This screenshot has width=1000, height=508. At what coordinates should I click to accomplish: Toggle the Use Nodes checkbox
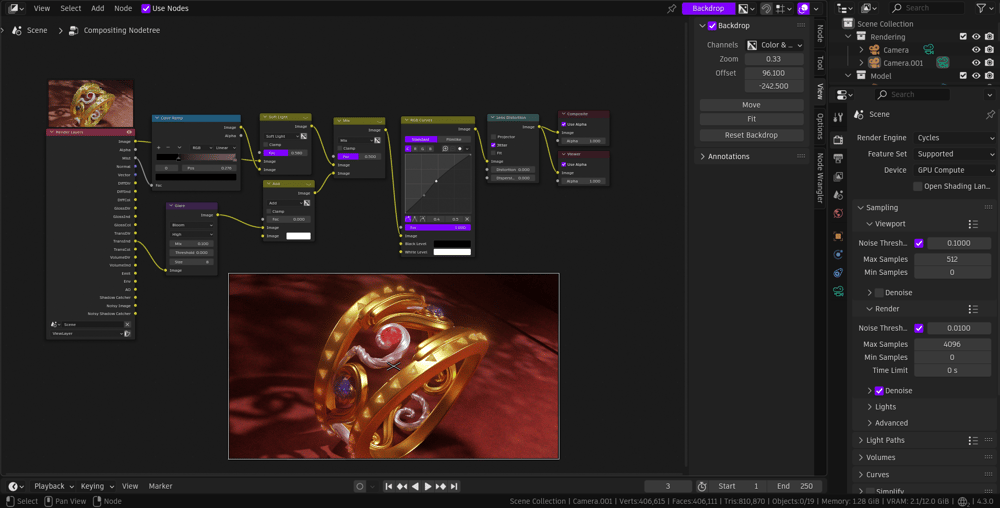[145, 8]
